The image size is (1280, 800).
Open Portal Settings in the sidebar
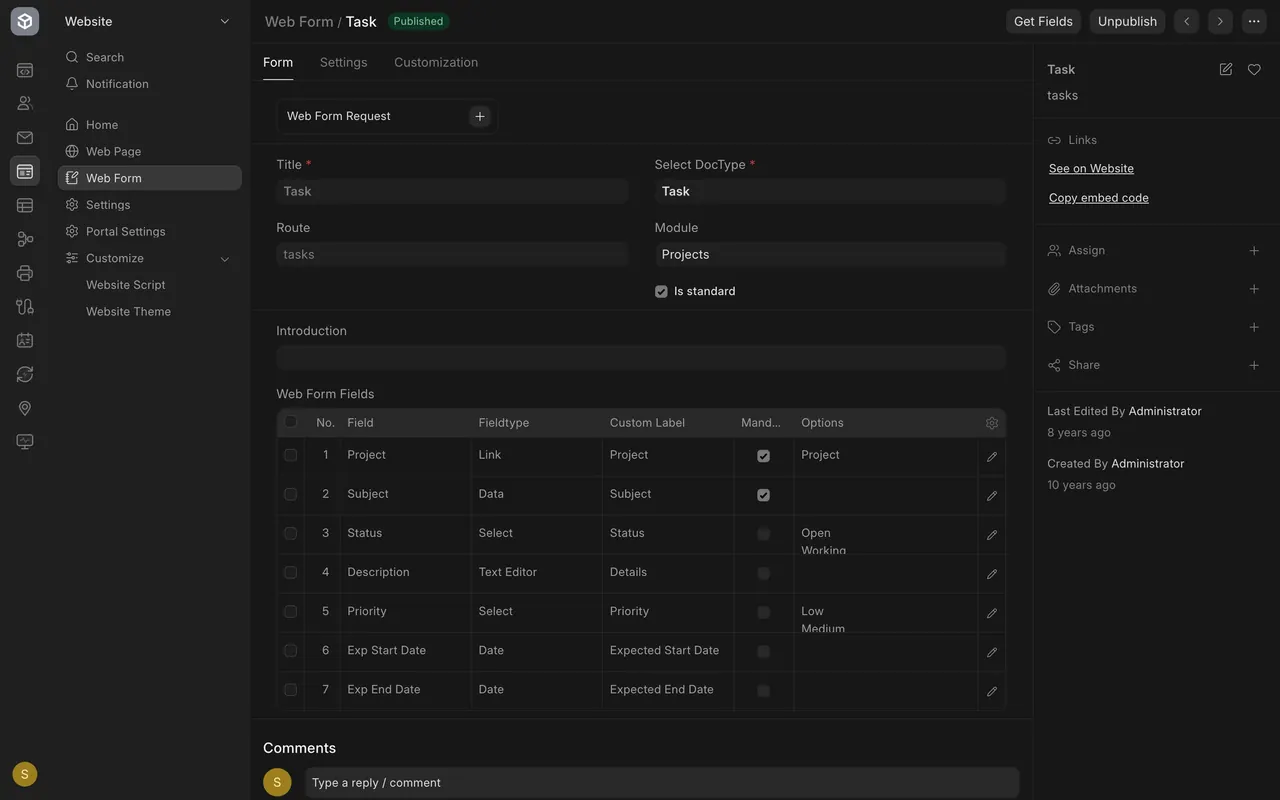click(x=150, y=231)
